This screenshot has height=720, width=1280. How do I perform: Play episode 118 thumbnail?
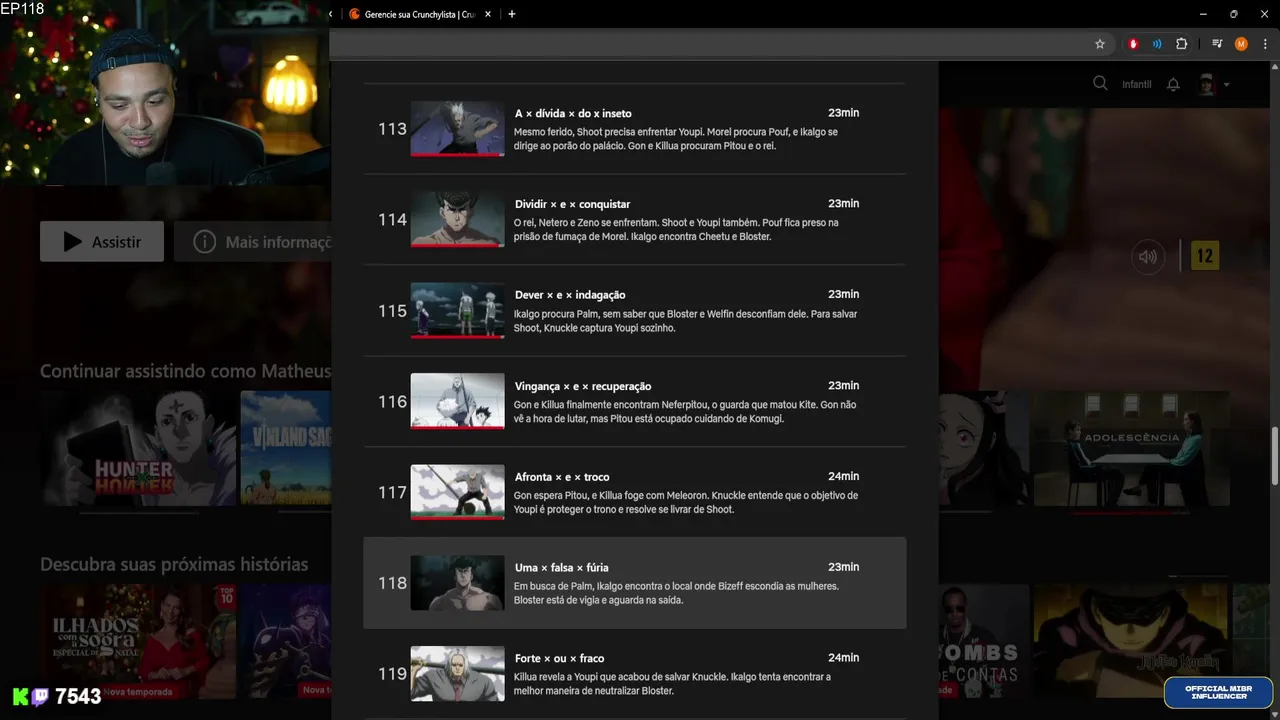pos(457,583)
